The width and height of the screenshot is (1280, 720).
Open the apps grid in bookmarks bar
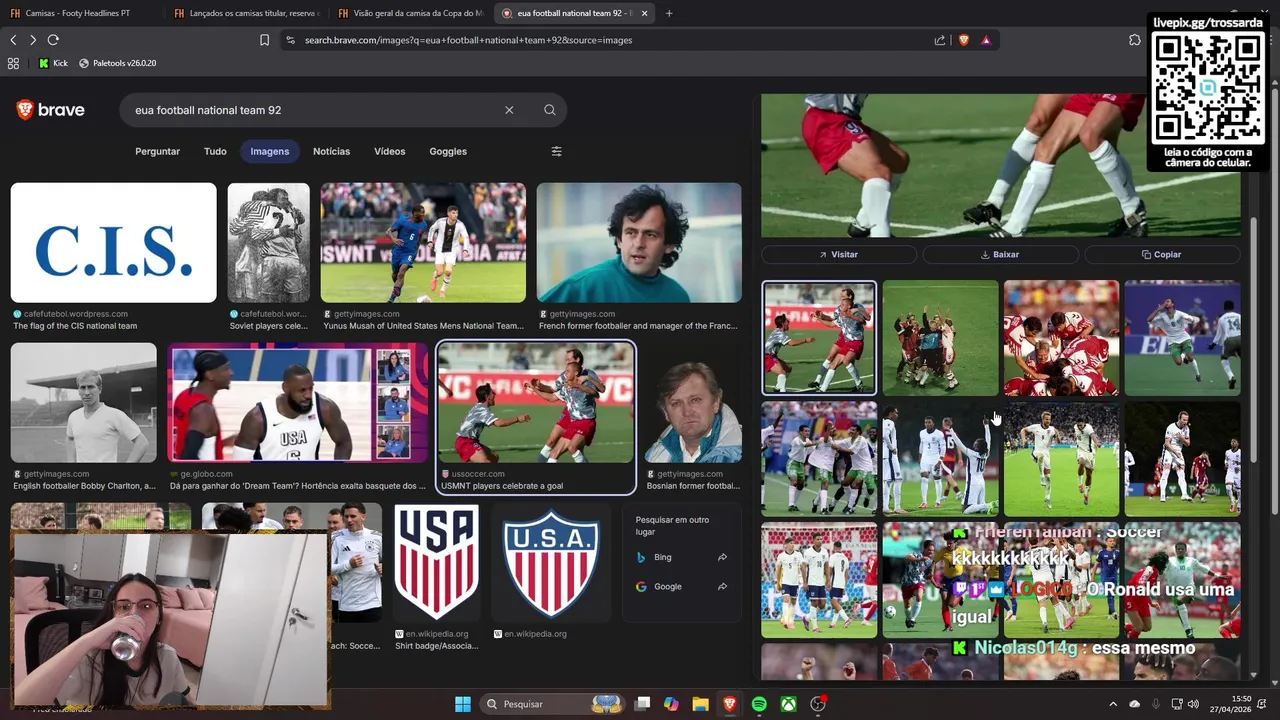(x=13, y=63)
